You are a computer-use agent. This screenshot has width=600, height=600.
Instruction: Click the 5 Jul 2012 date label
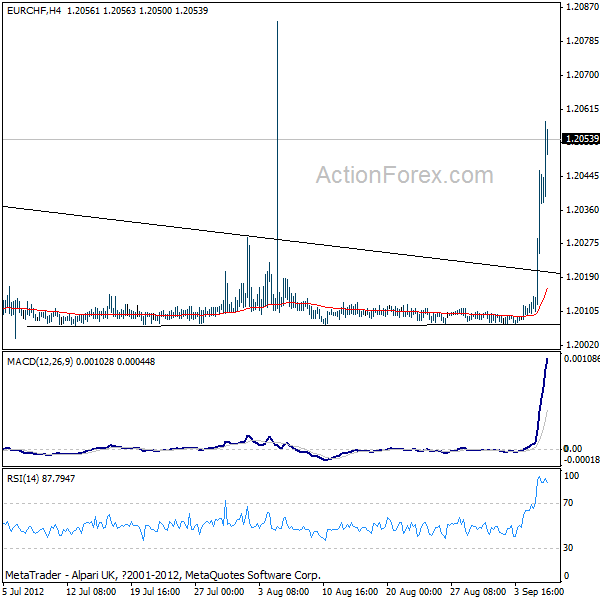click(x=23, y=592)
